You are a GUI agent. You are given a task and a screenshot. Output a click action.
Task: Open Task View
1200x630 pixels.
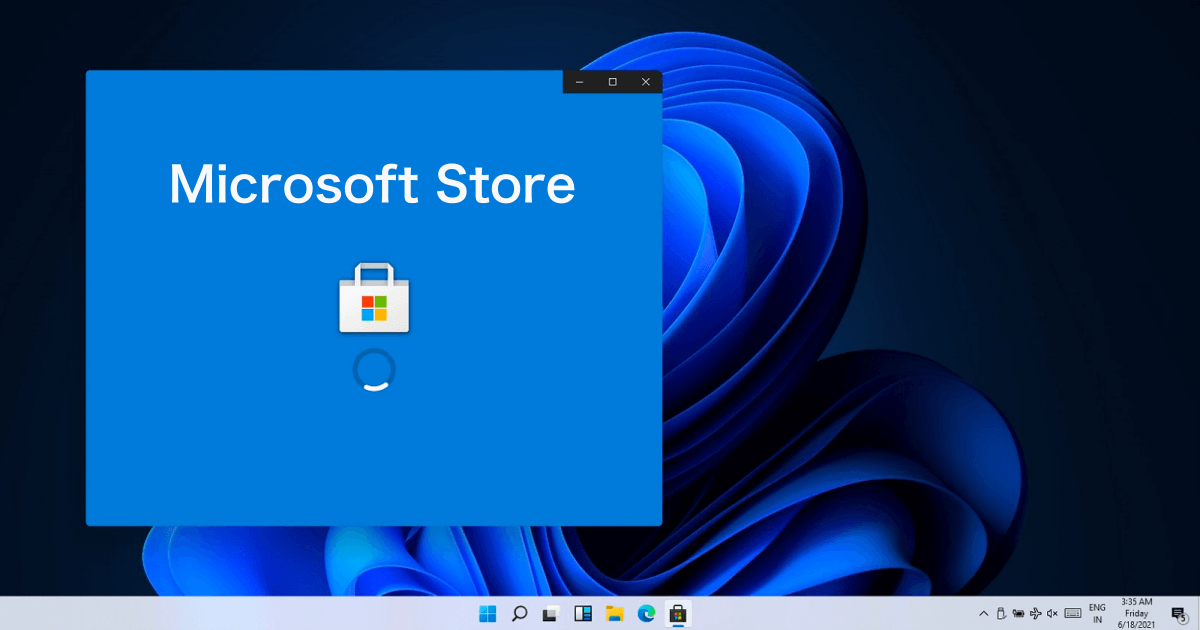coord(549,613)
